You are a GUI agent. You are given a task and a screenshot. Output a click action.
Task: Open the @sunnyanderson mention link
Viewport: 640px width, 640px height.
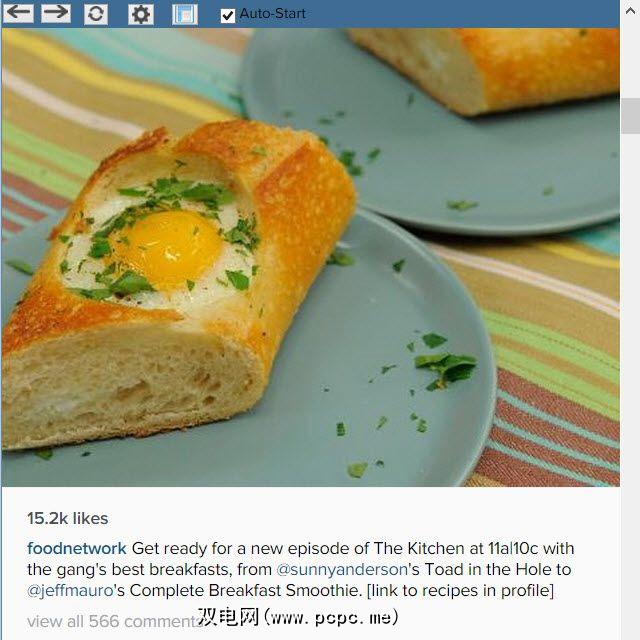[342, 569]
